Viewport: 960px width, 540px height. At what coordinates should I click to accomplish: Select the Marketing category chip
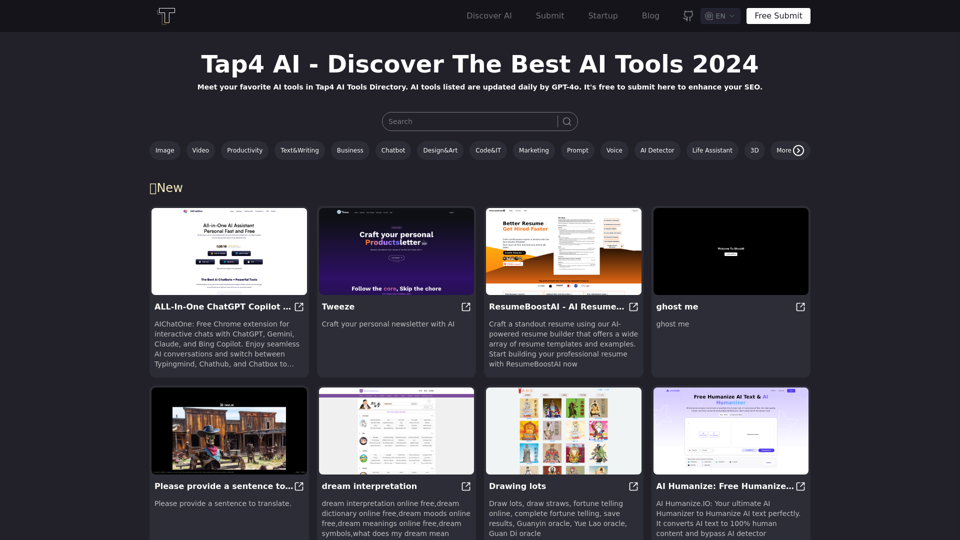534,151
